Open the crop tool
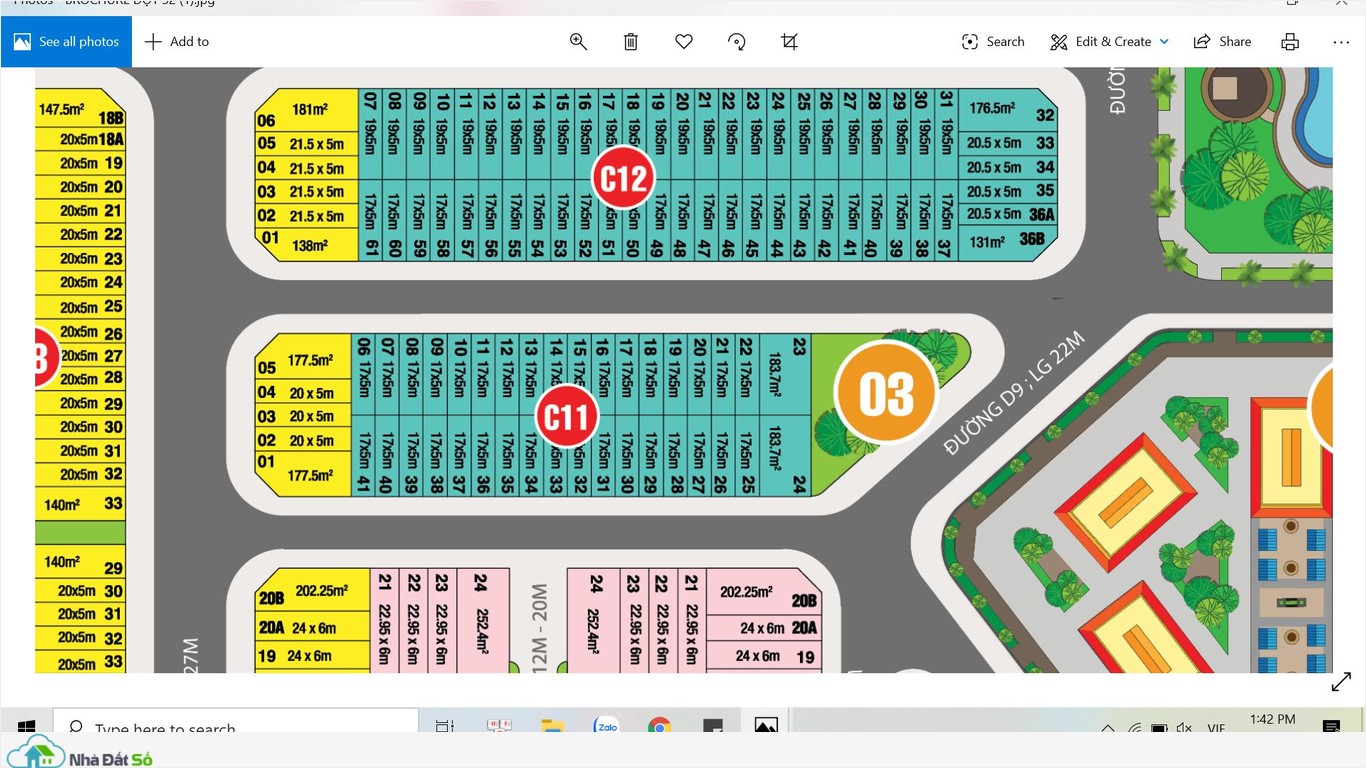The image size is (1366, 768). [789, 41]
